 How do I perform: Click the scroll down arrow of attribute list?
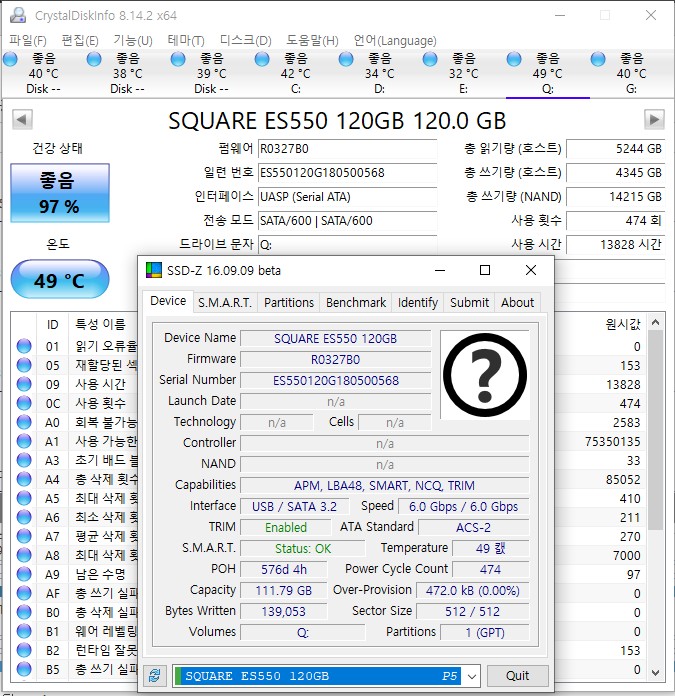tap(655, 672)
